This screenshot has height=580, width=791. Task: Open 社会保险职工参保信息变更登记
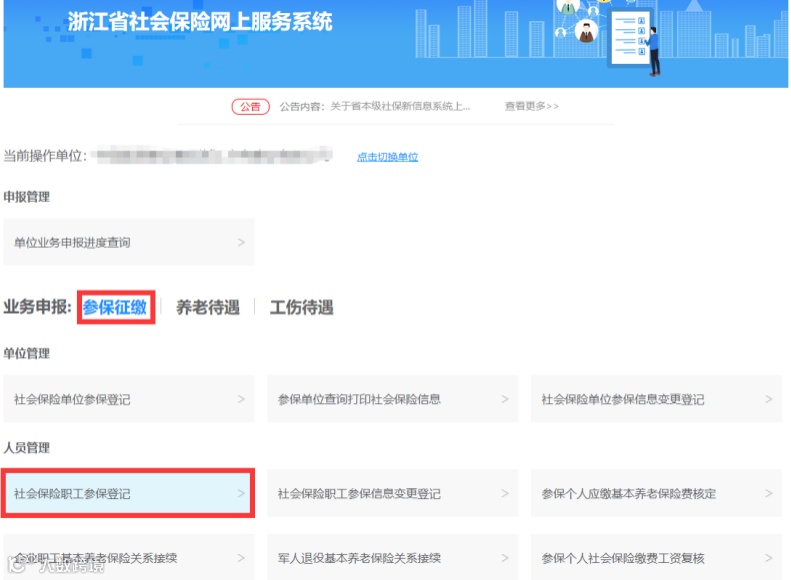392,493
